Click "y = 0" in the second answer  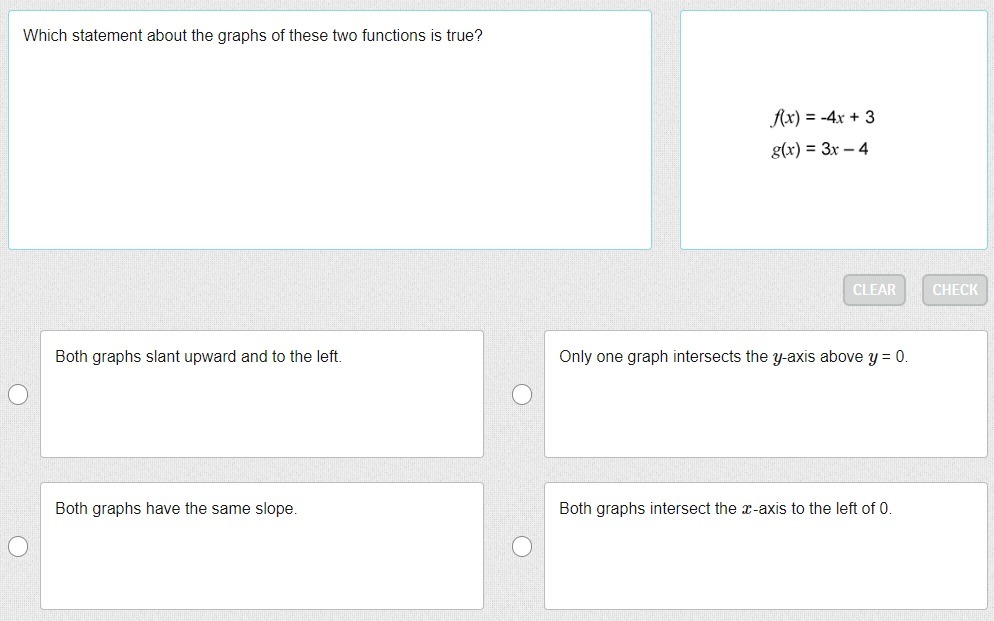[x=886, y=357]
